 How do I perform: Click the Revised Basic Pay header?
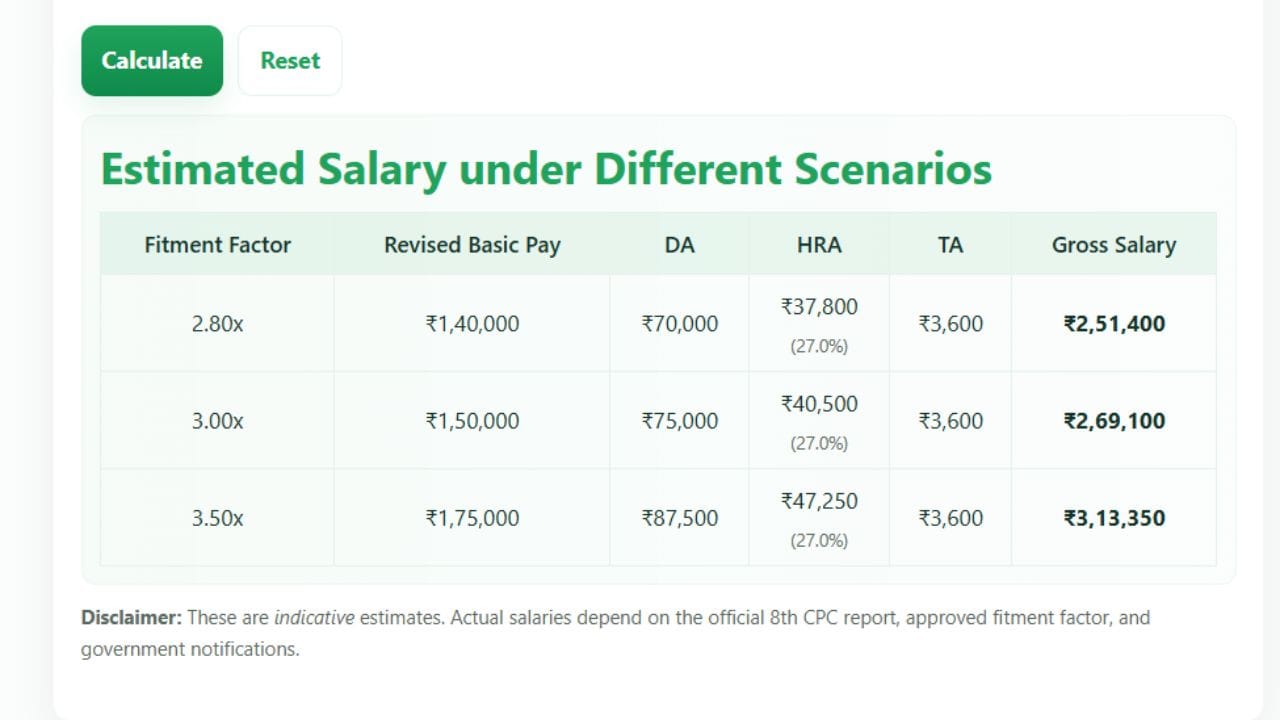[472, 245]
